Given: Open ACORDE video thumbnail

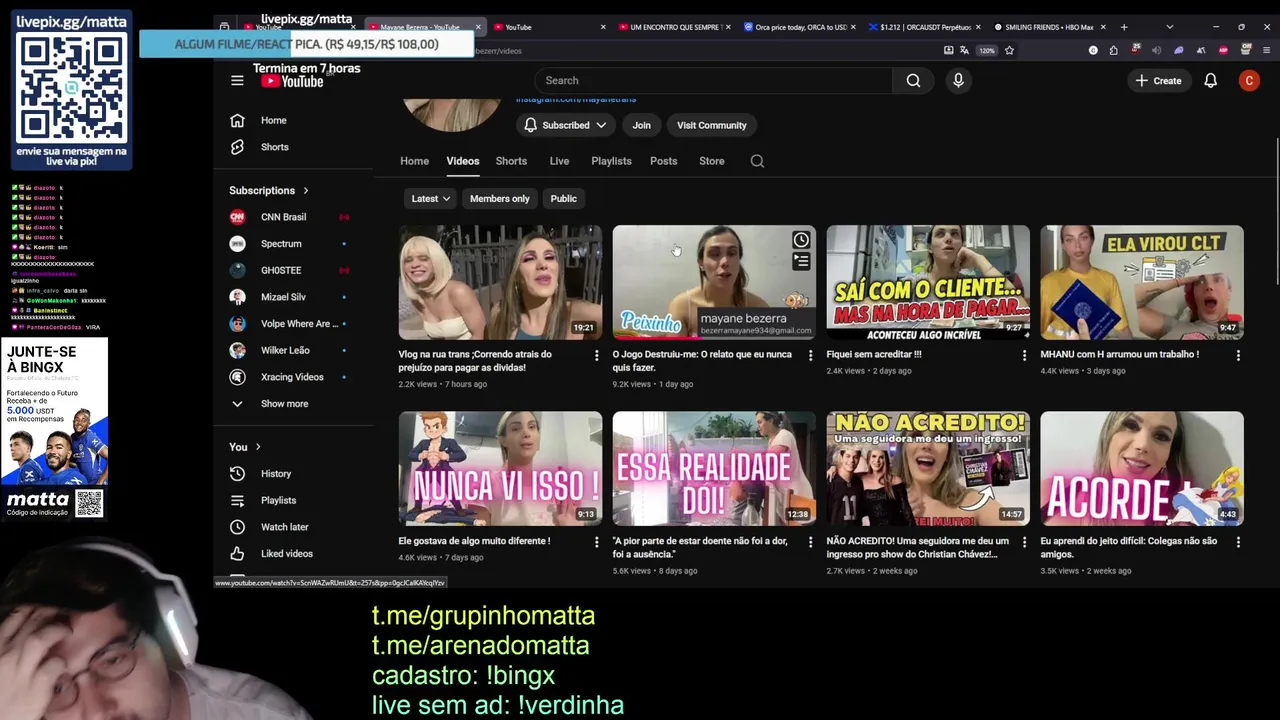Looking at the screenshot, I should pos(1142,469).
